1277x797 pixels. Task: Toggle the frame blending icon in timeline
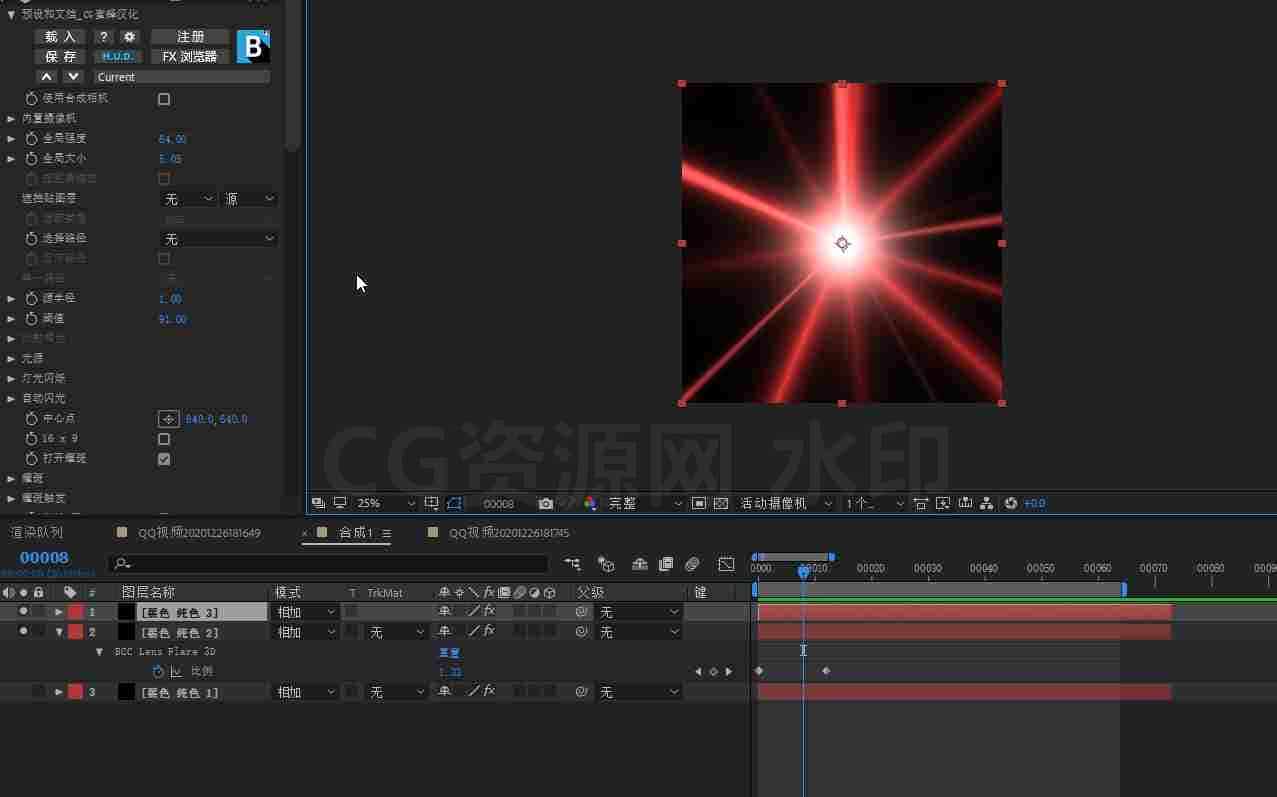[665, 564]
